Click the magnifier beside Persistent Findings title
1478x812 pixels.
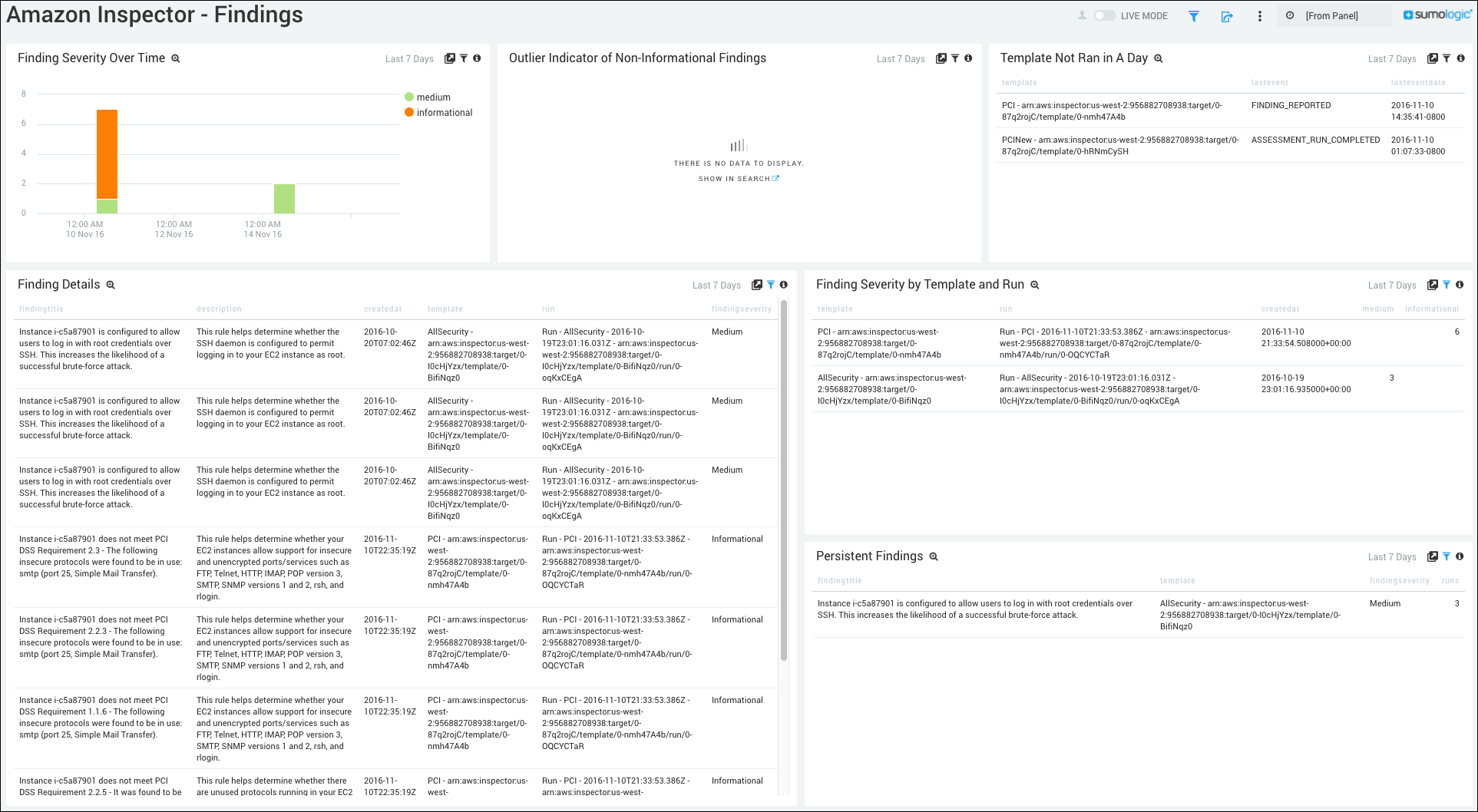(x=934, y=556)
